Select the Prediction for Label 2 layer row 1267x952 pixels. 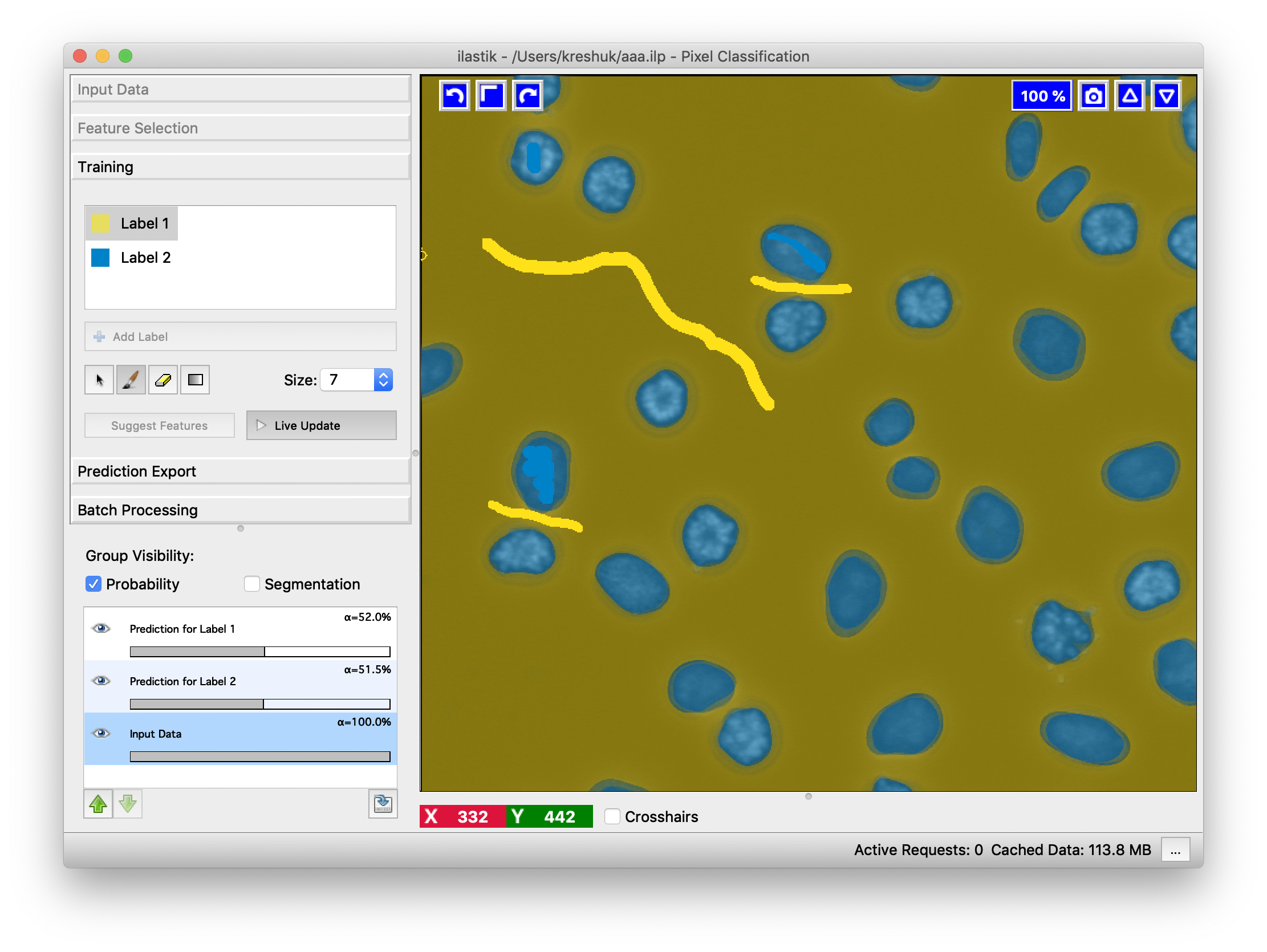point(241,687)
